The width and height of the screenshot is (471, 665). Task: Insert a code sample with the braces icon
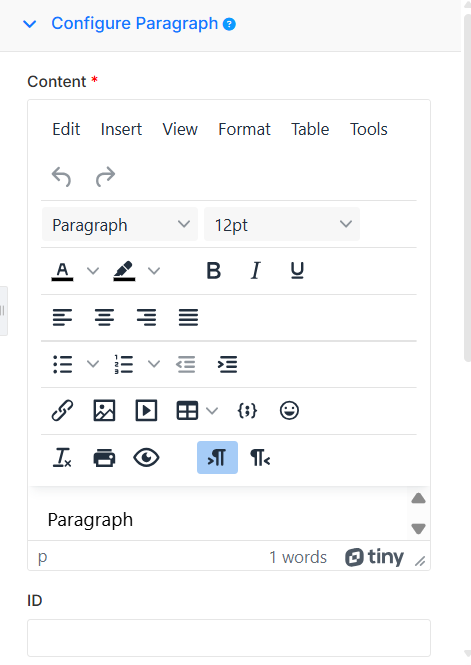(247, 411)
